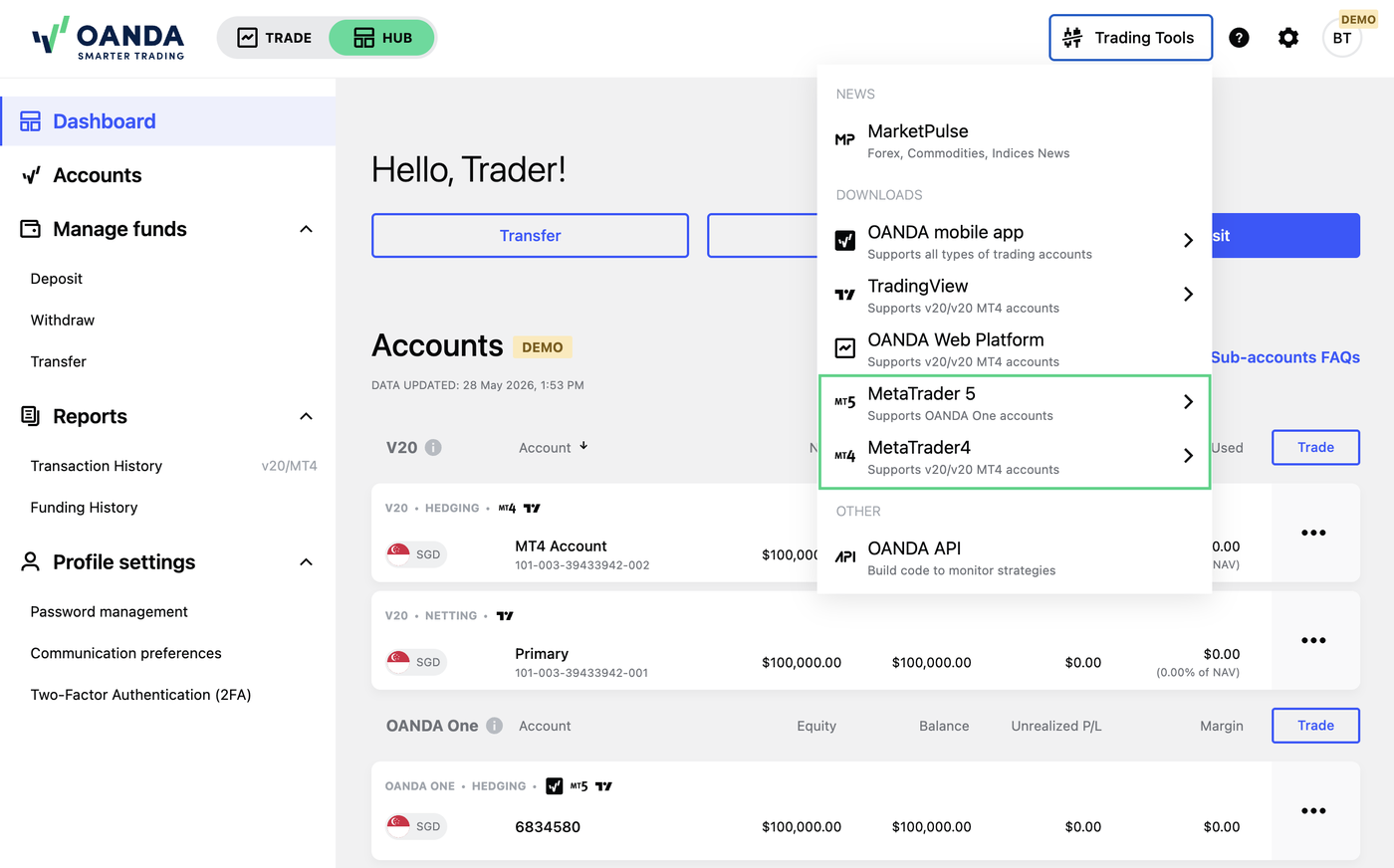1394x868 pixels.
Task: Click the API icon in the menu
Action: (x=844, y=556)
